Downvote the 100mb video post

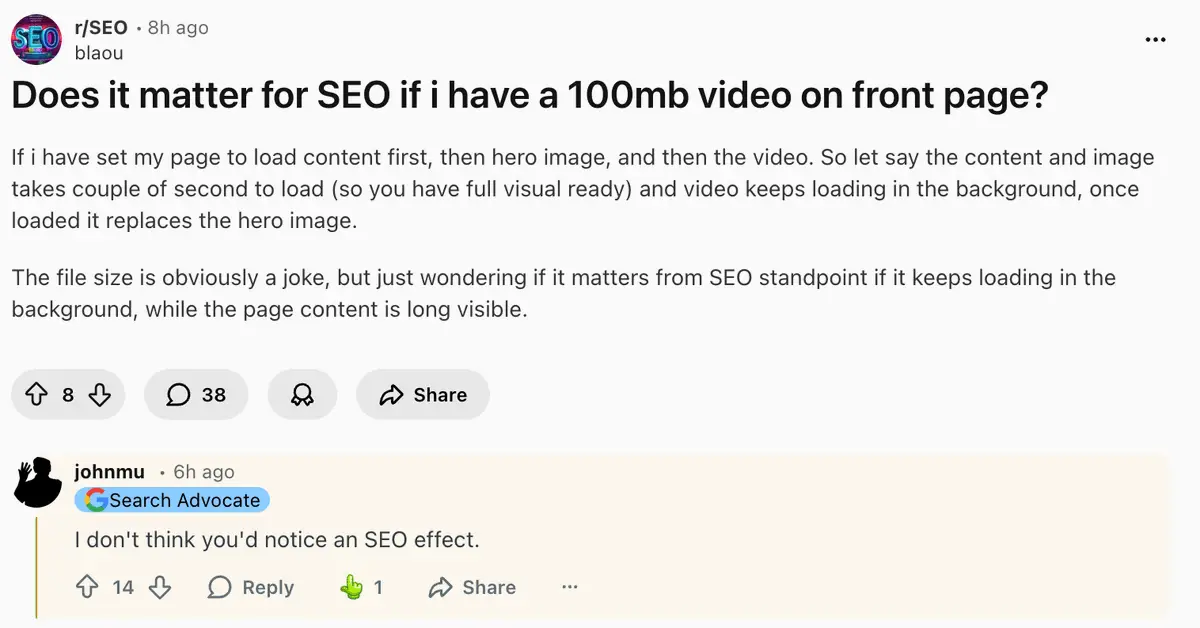tap(99, 395)
